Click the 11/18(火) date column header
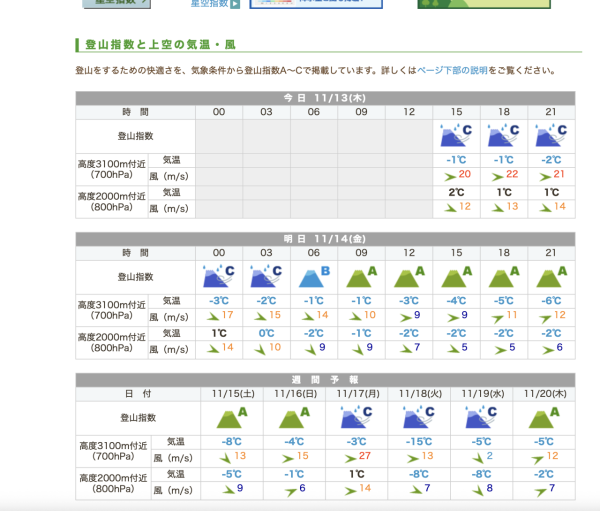This screenshot has height=511, width=600. 420,394
